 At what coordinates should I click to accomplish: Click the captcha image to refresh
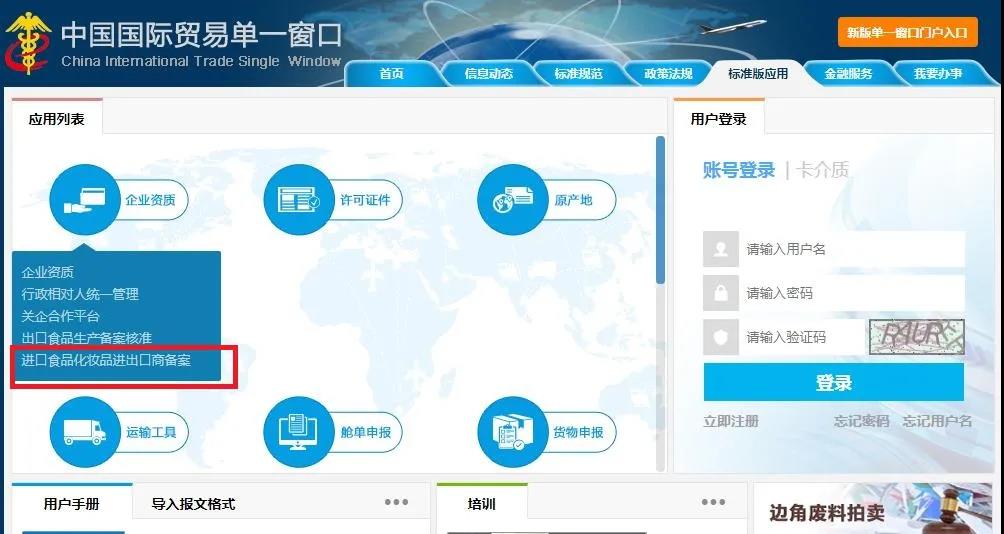(x=916, y=337)
